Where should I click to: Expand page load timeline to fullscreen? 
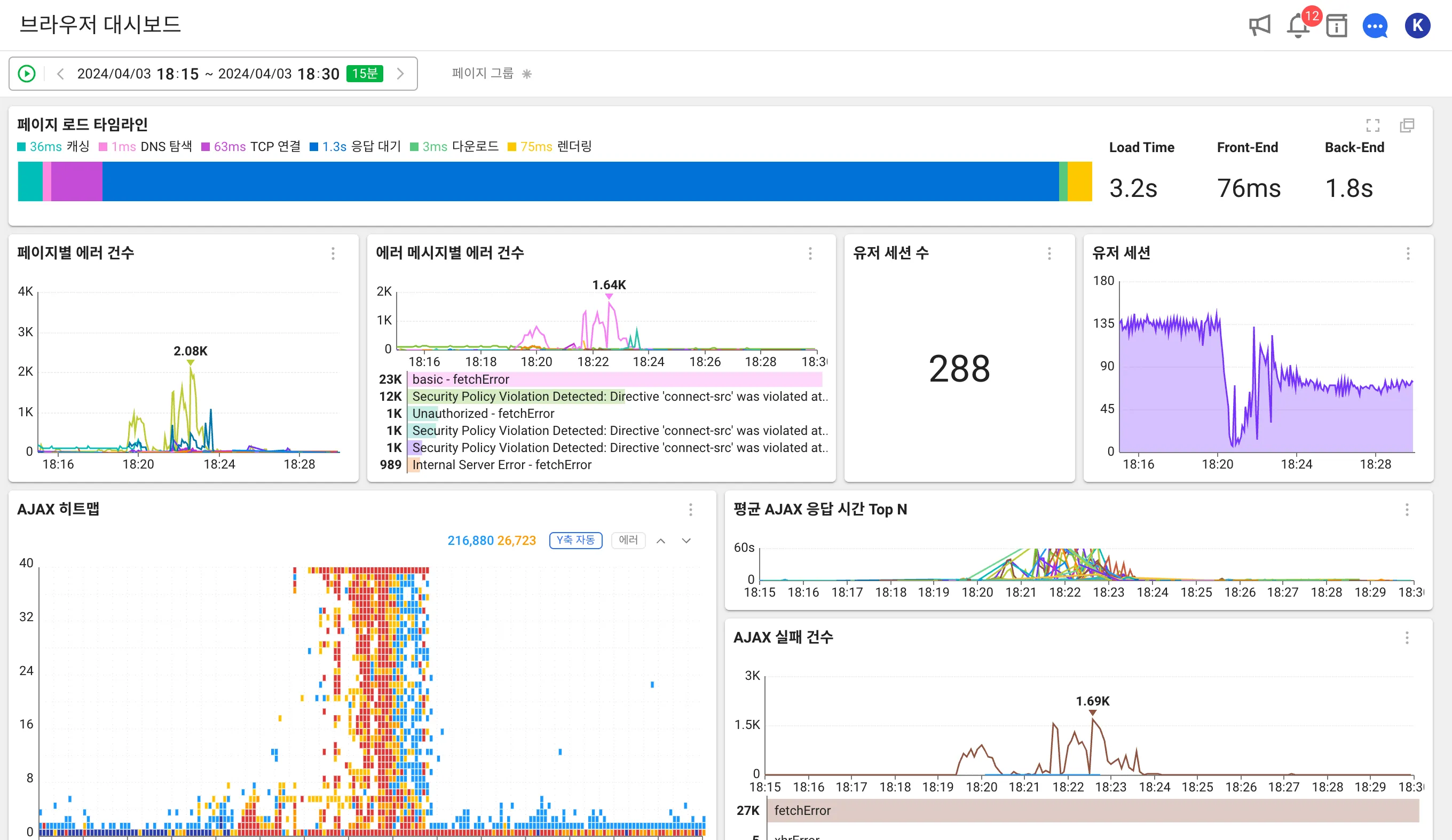coord(1372,125)
